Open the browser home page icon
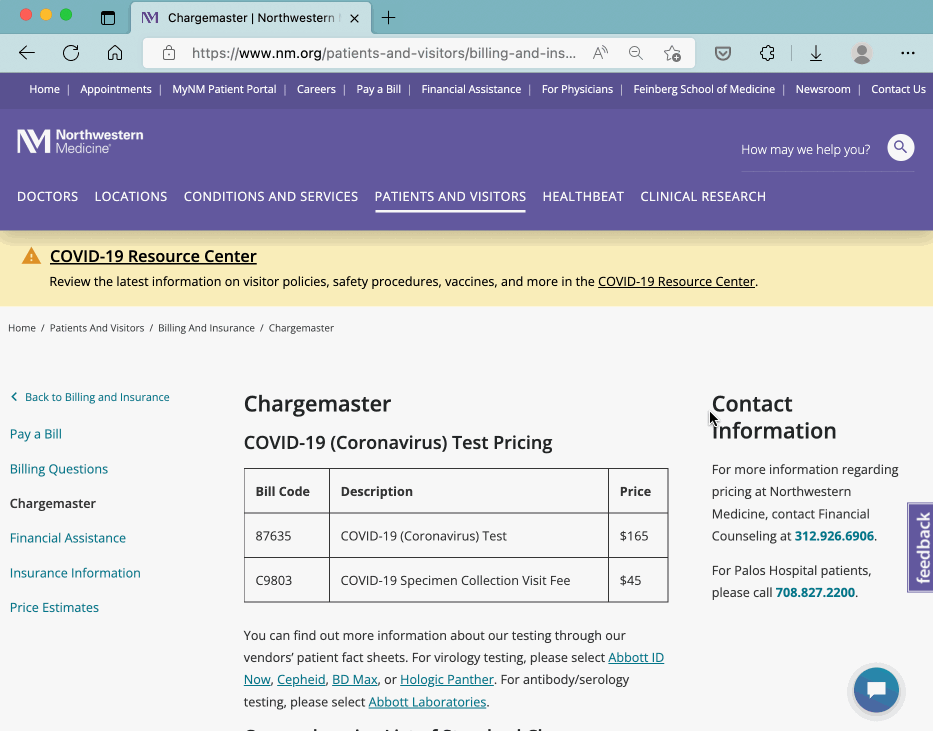Screen dimensions: 933x731 click(x=115, y=53)
